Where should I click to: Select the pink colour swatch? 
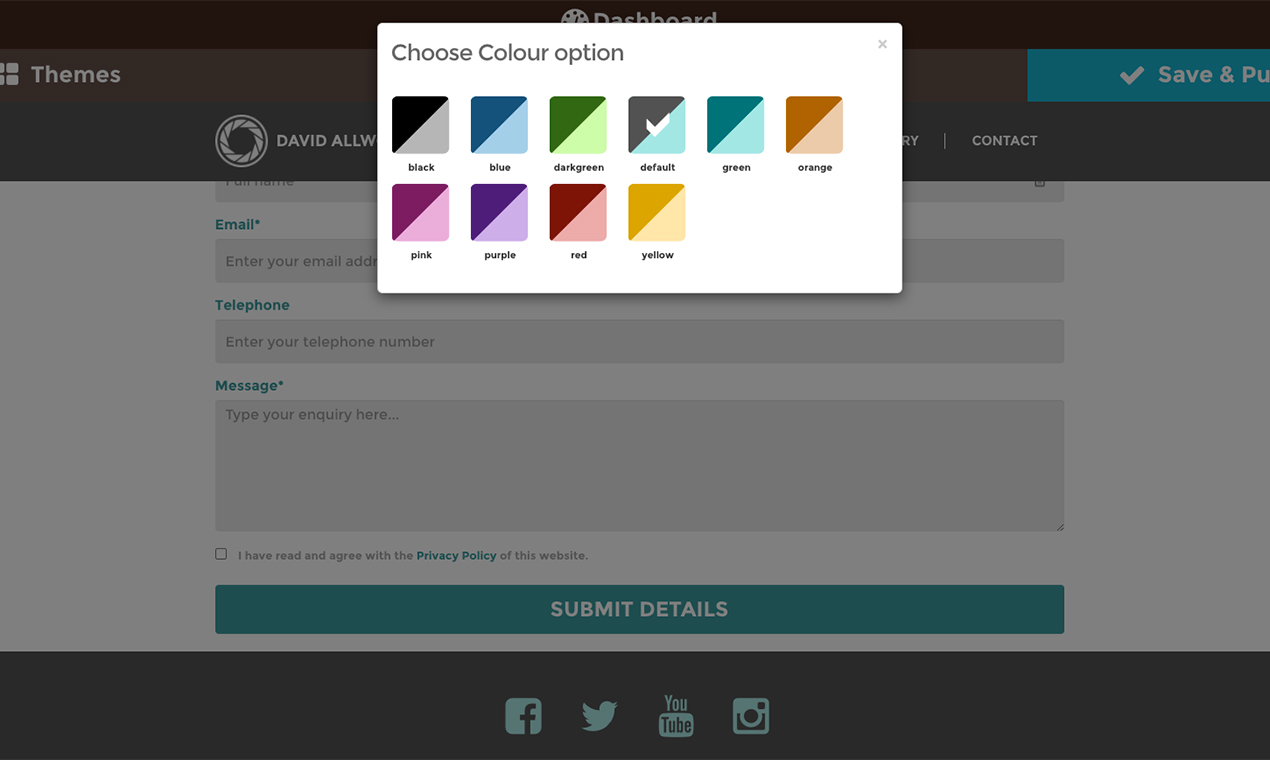tap(420, 212)
